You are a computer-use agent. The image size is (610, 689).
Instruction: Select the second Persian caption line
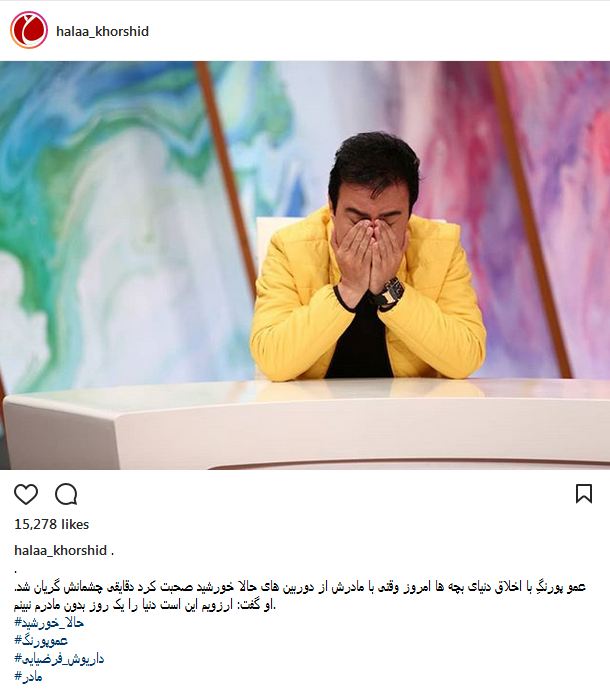click(x=145, y=605)
